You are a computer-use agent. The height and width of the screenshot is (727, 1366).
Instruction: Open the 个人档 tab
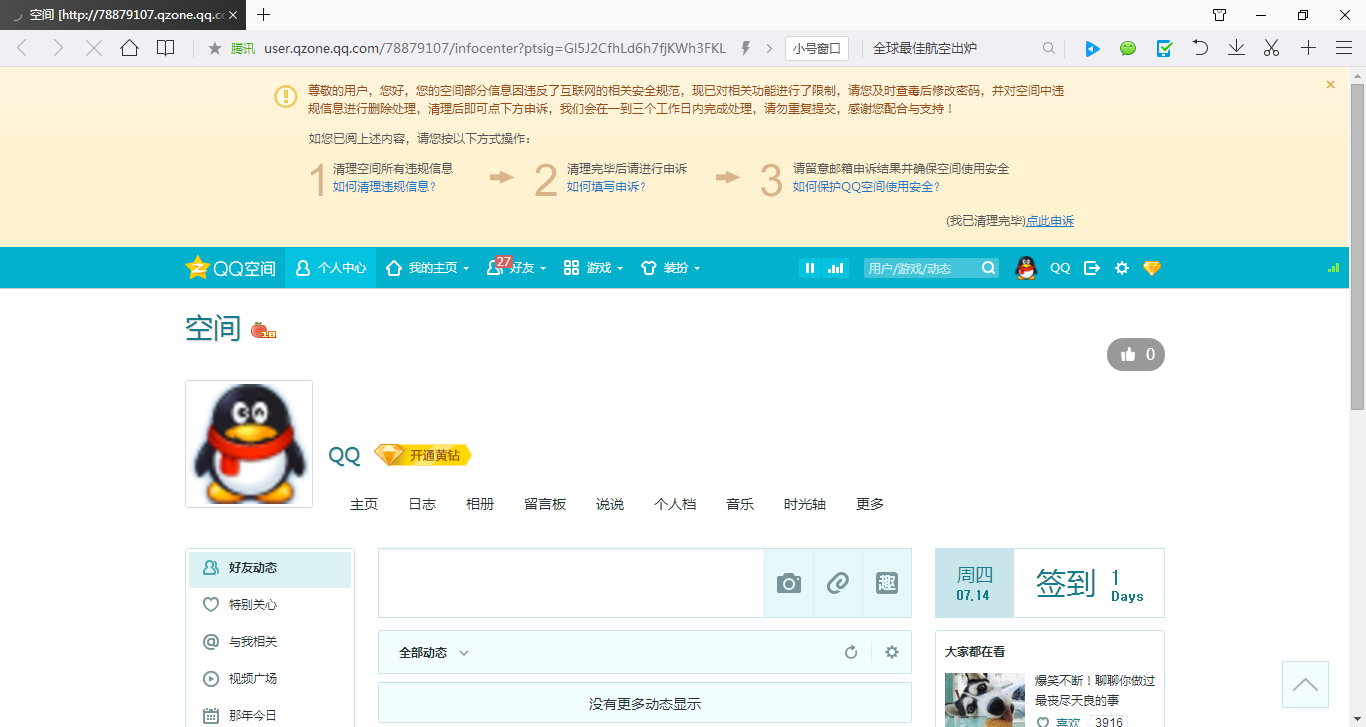pyautogui.click(x=675, y=504)
